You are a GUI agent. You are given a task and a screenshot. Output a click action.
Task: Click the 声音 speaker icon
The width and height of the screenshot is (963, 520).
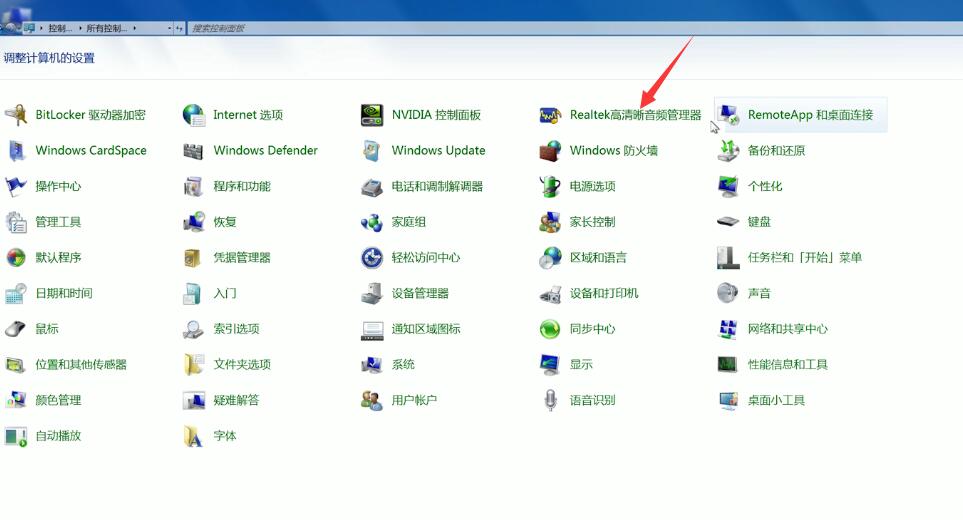tap(728, 293)
